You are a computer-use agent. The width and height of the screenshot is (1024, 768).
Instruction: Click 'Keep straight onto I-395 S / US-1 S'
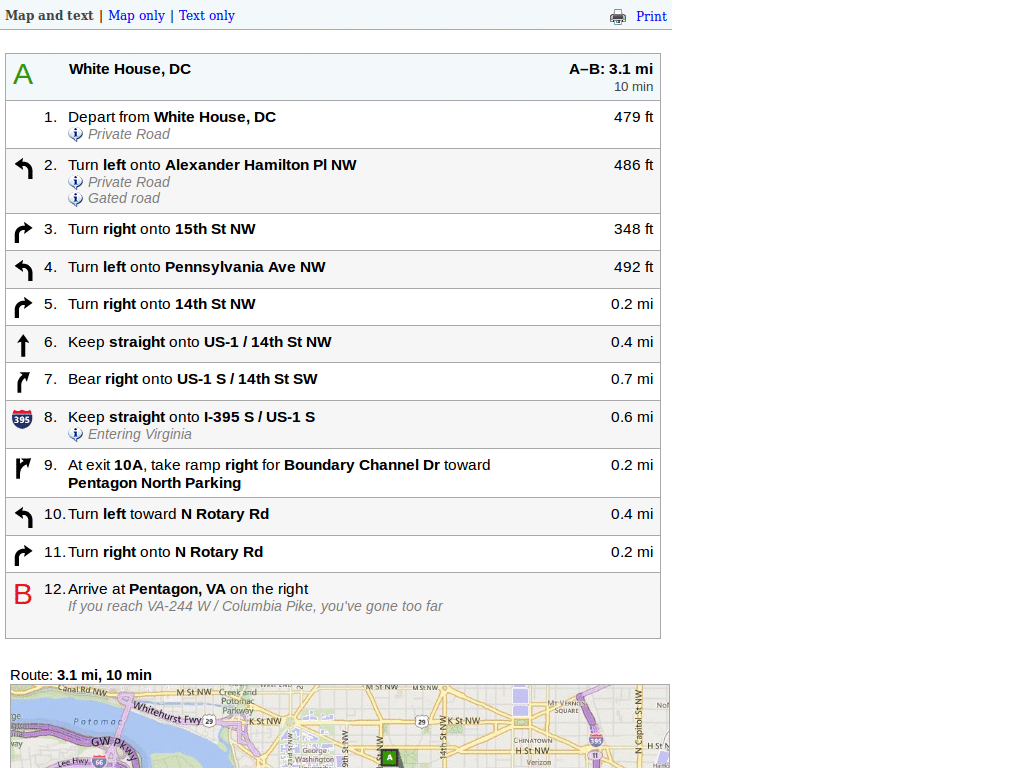(191, 417)
